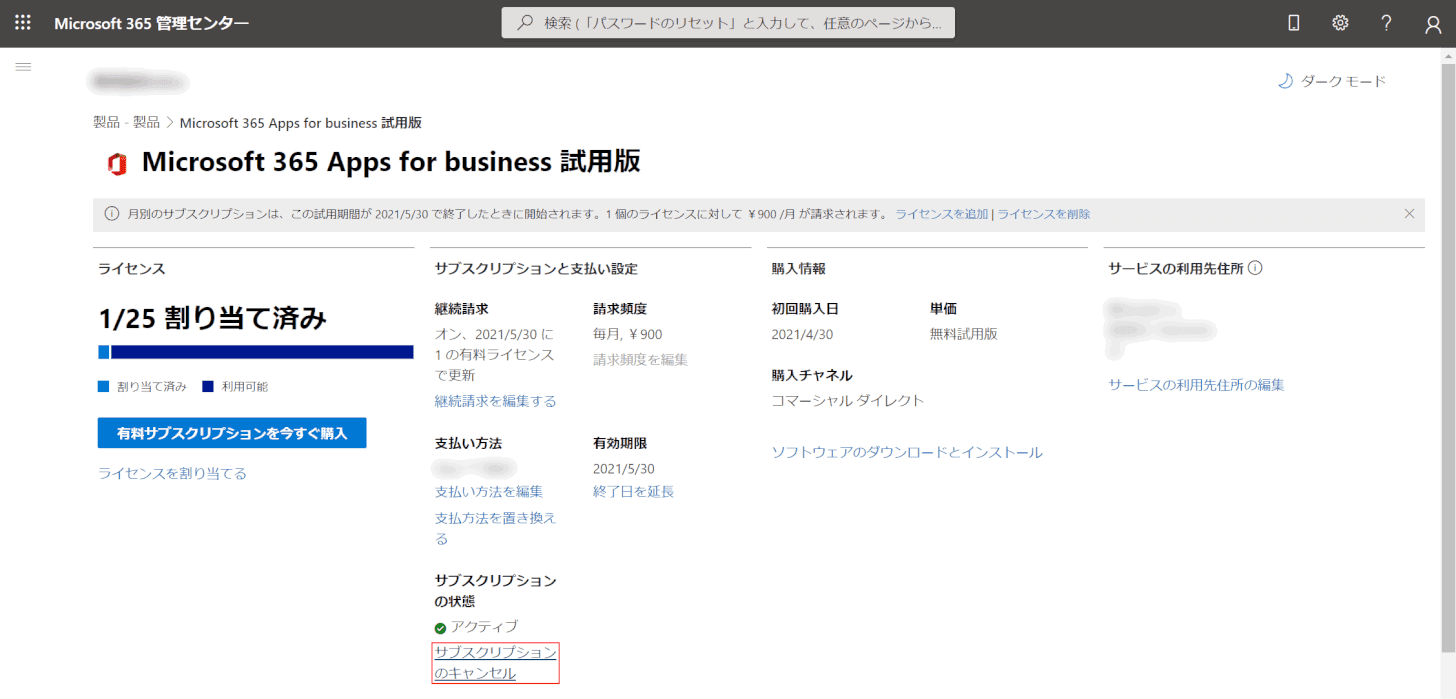Image resolution: width=1456 pixels, height=699 pixels.
Task: Click サービスの利用先住所の編集 link
Action: (1196, 384)
